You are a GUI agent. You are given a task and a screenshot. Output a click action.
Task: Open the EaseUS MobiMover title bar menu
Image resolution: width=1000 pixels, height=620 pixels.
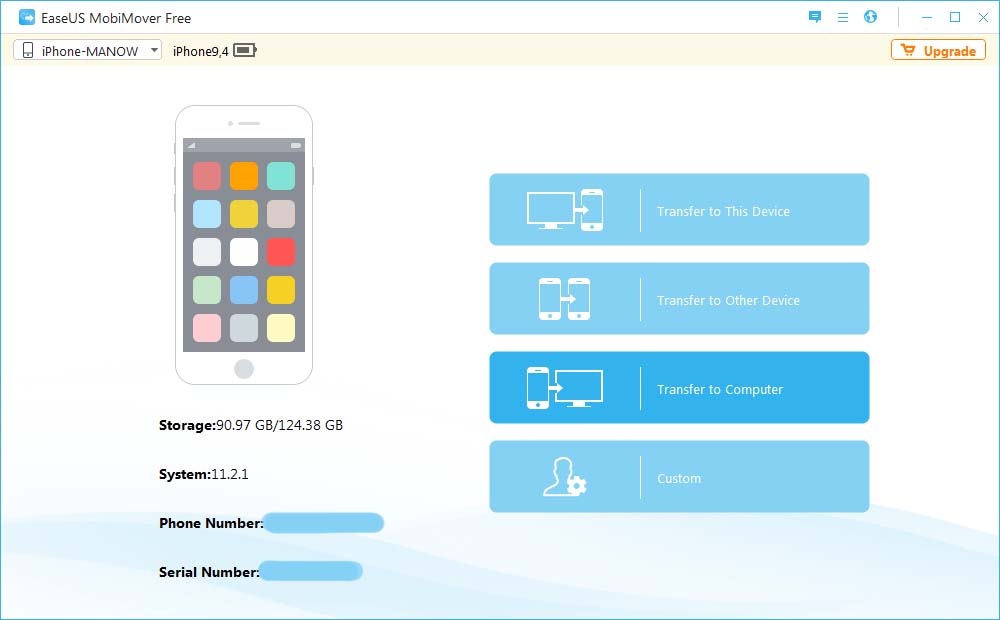tap(840, 17)
